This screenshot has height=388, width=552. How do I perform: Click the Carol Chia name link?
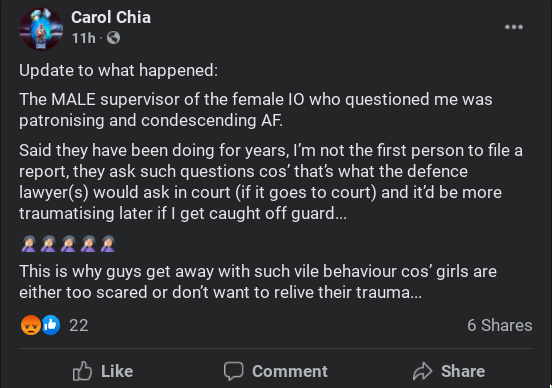coord(111,17)
